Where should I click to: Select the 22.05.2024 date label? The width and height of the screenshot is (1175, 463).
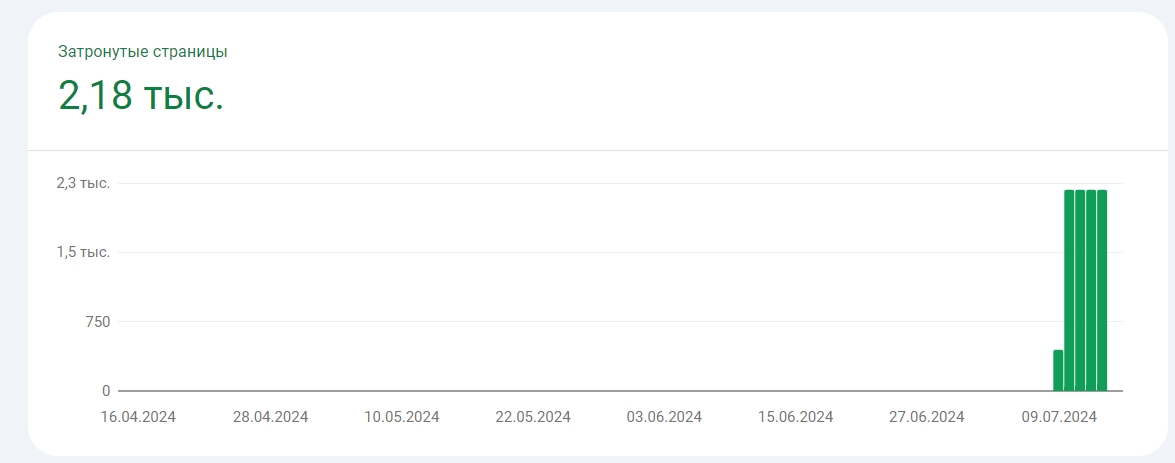[x=533, y=417]
